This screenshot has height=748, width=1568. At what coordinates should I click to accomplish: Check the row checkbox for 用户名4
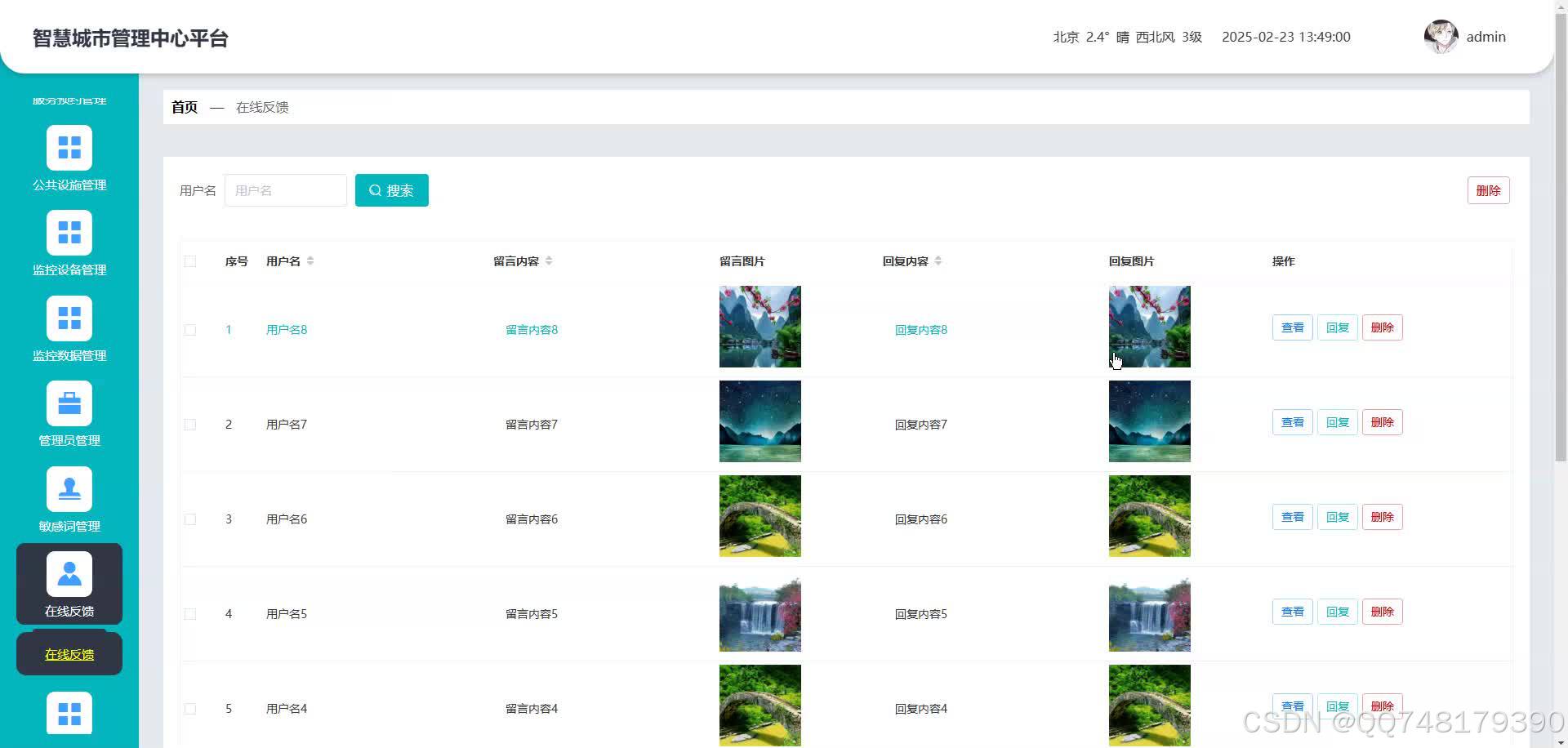[x=190, y=709]
